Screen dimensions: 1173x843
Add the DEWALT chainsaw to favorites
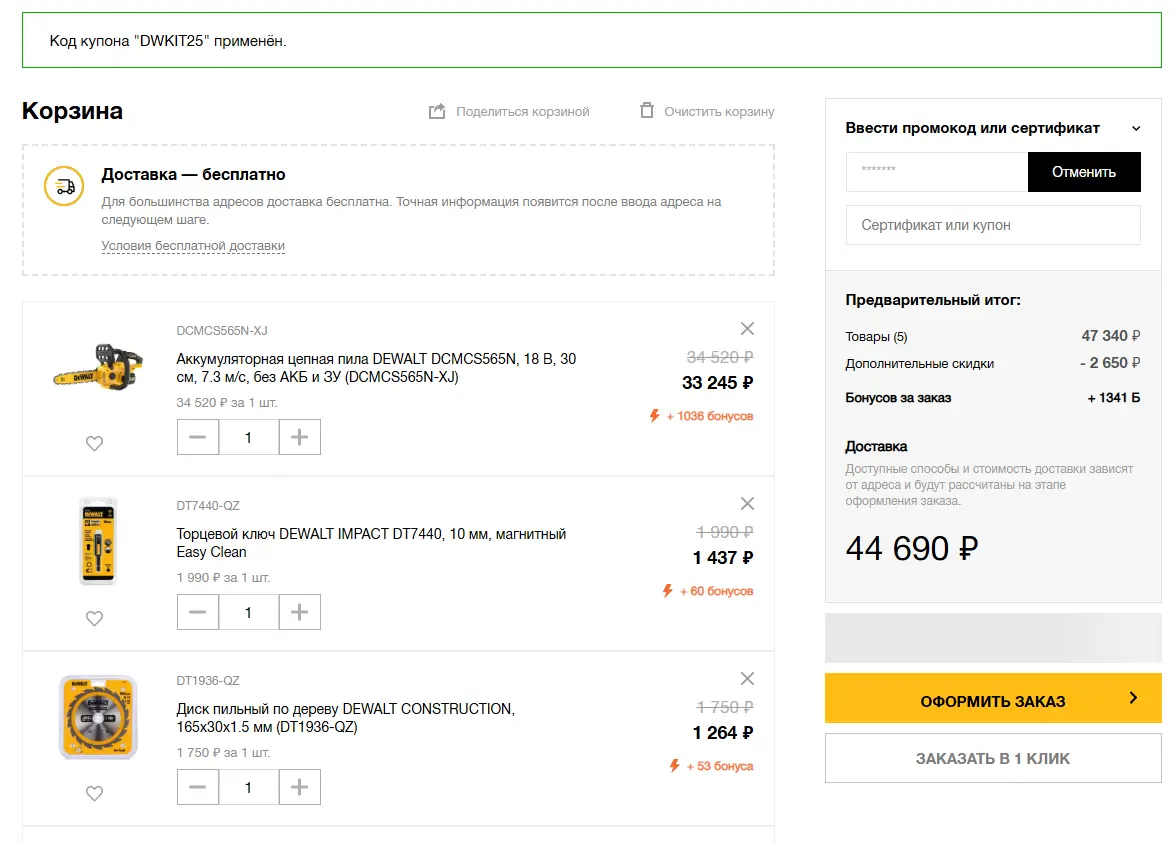coord(94,444)
